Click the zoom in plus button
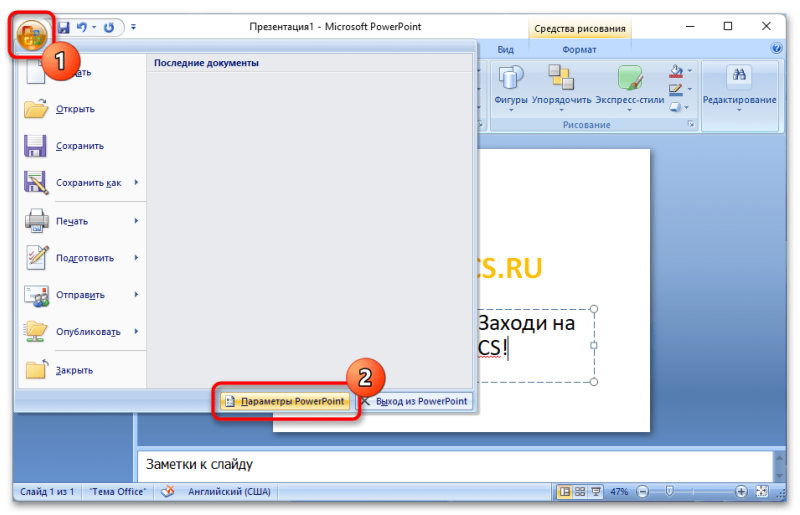Viewport: 800px width, 515px height. [741, 492]
